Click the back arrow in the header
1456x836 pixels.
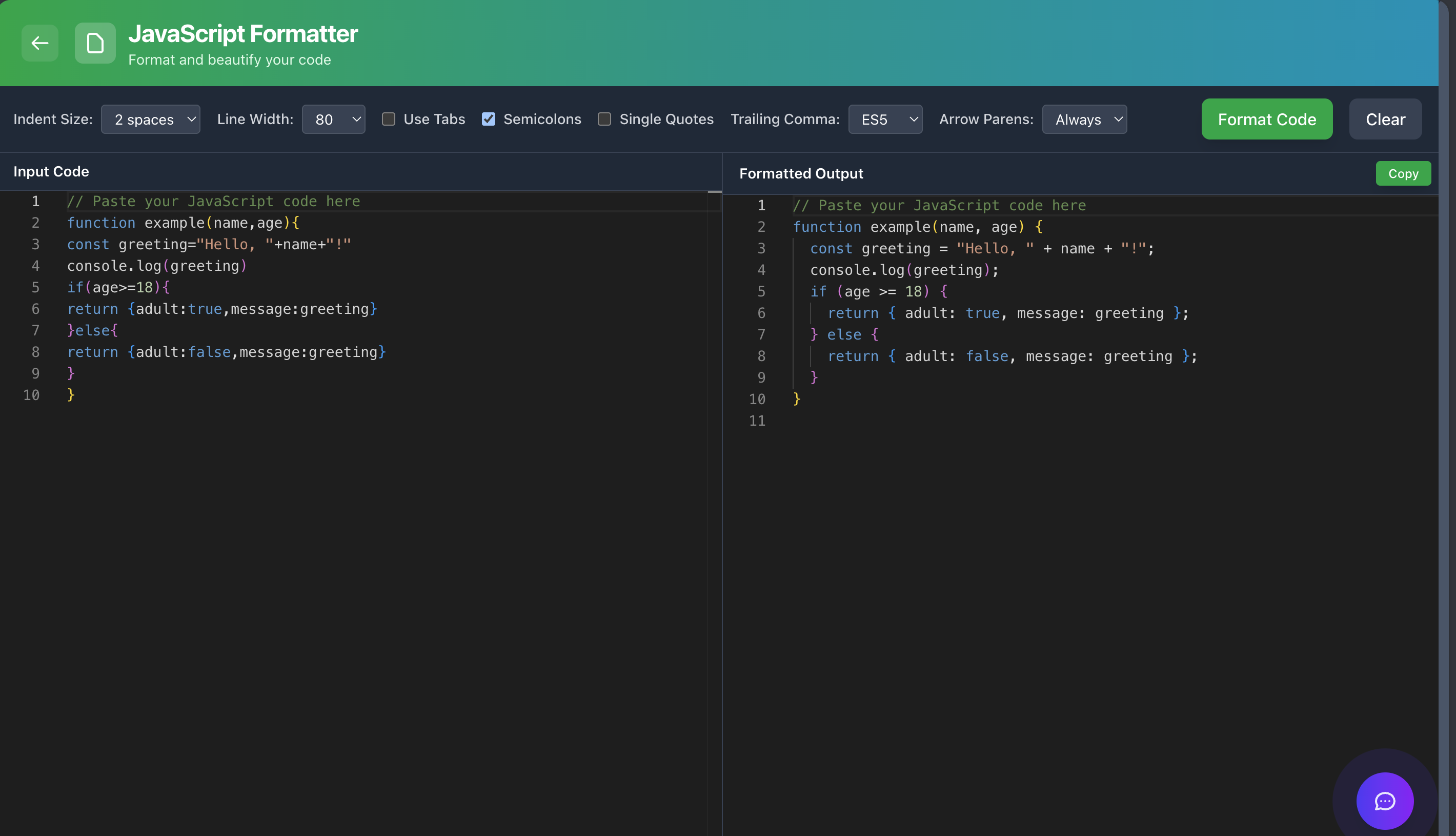(39, 43)
